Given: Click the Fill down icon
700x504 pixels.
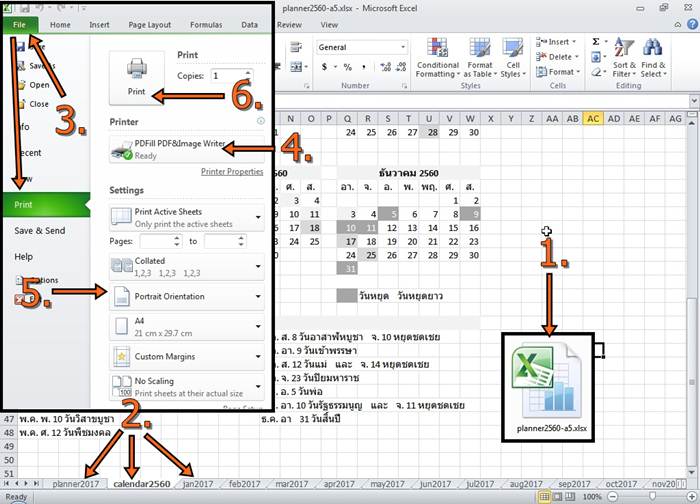Looking at the screenshot, I should 596,57.
